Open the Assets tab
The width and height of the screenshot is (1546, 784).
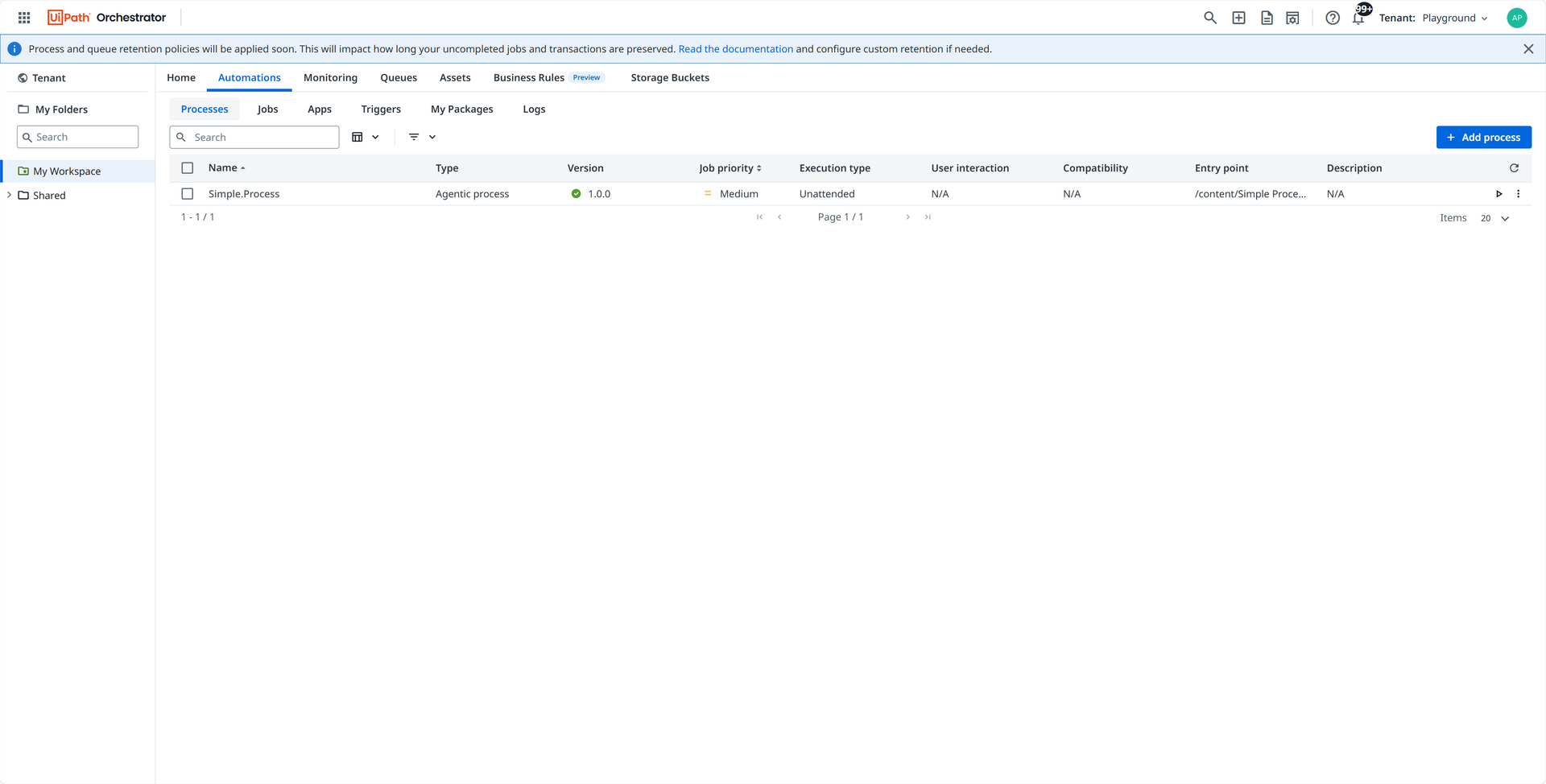pyautogui.click(x=455, y=78)
